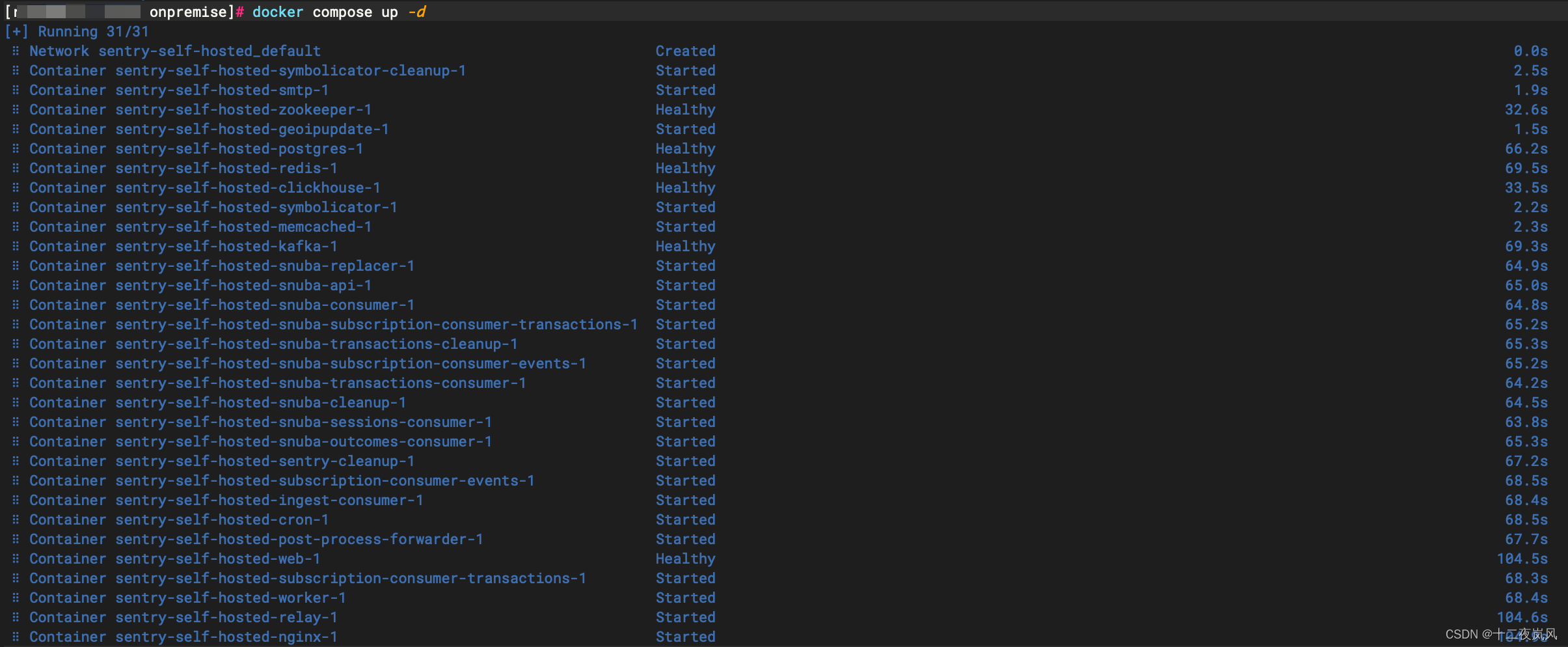Click the 'docker compose up -d' command text
Viewport: 1568px width, 647px height.
(x=339, y=12)
